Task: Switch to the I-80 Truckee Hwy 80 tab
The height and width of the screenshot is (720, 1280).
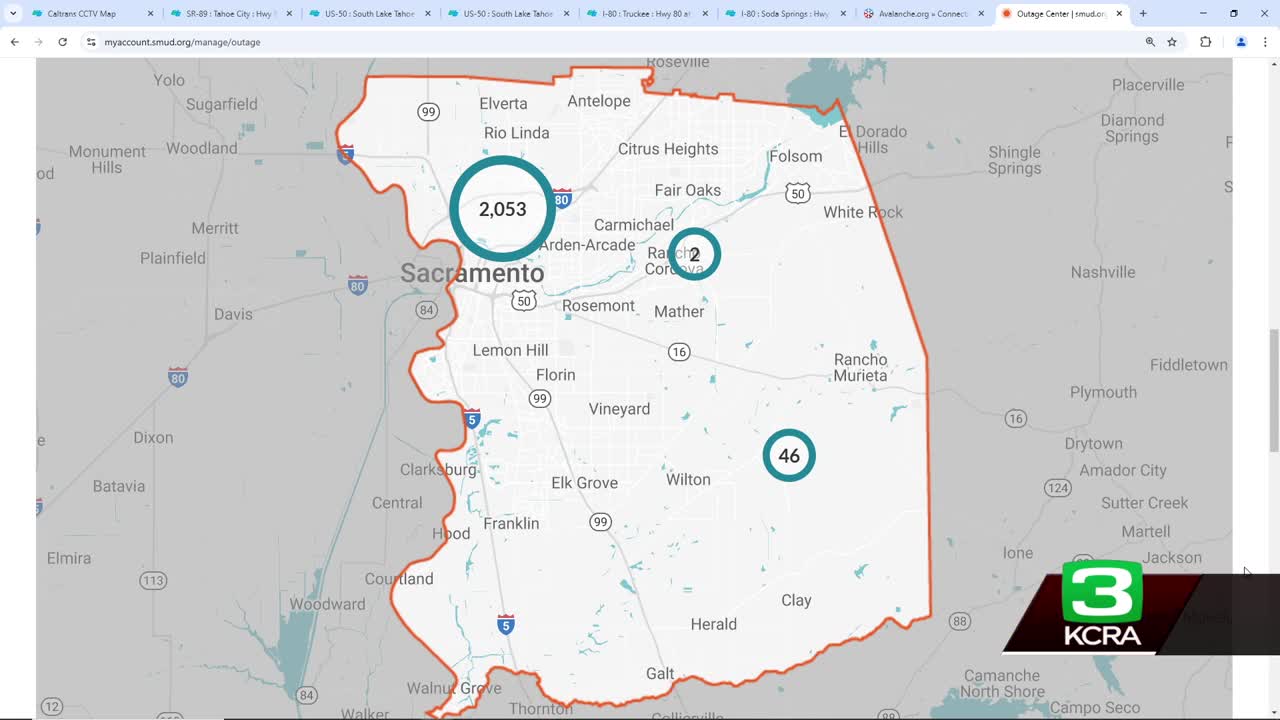Action: click(x=645, y=14)
